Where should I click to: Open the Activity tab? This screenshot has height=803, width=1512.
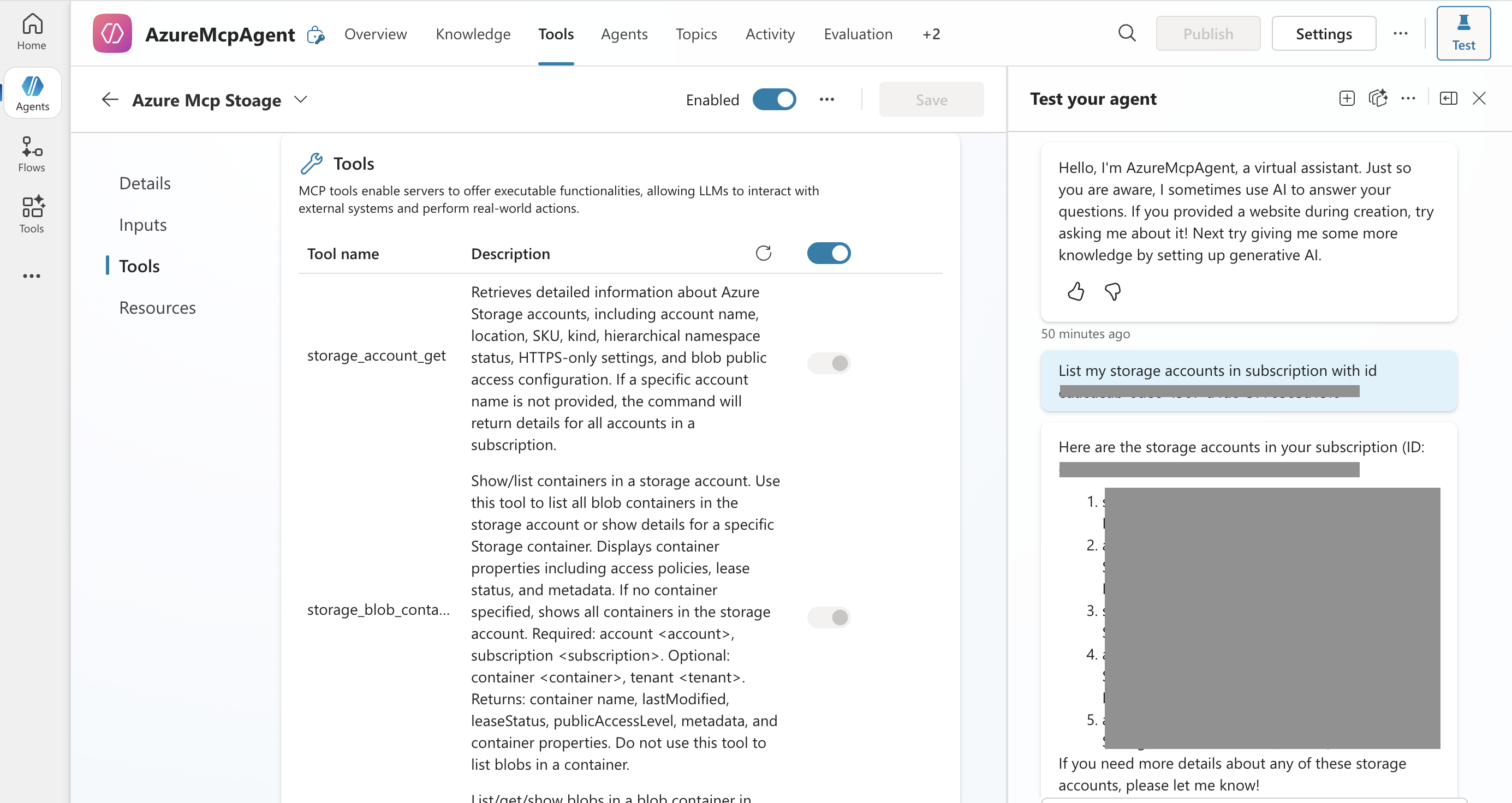coord(770,33)
